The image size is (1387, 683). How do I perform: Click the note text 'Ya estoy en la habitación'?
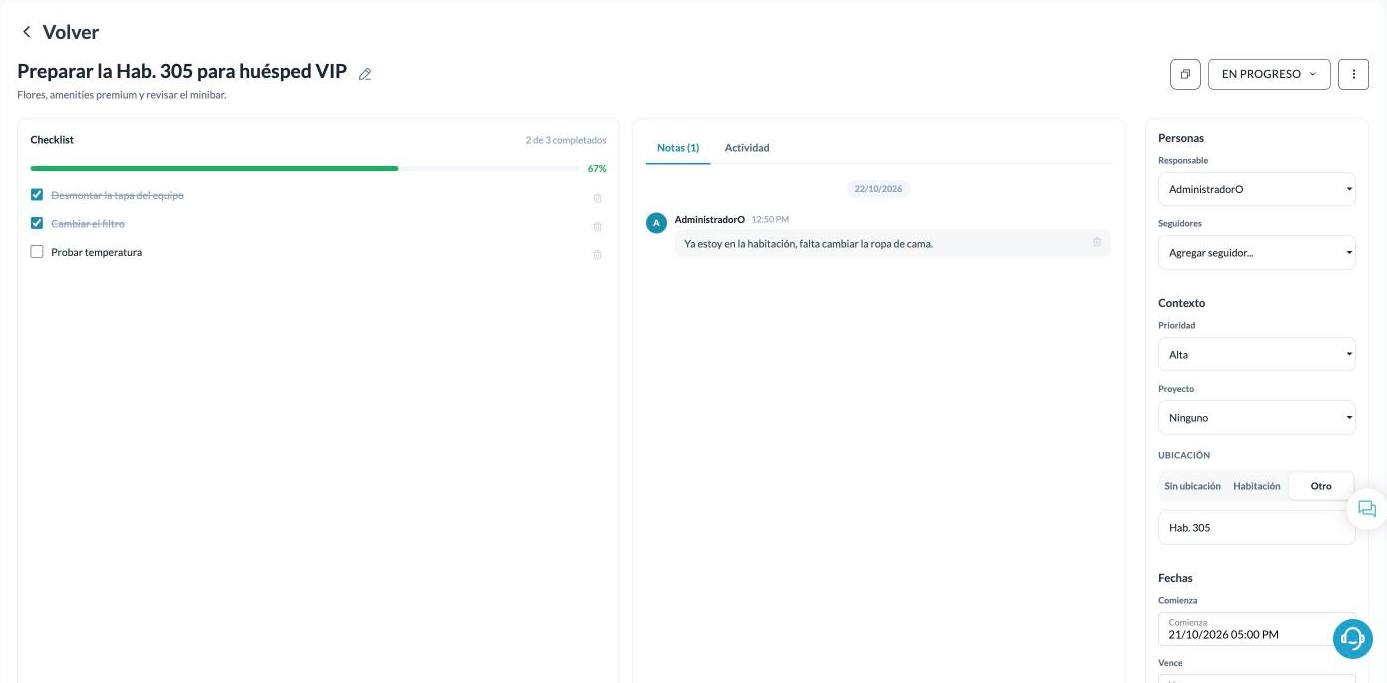(x=739, y=243)
